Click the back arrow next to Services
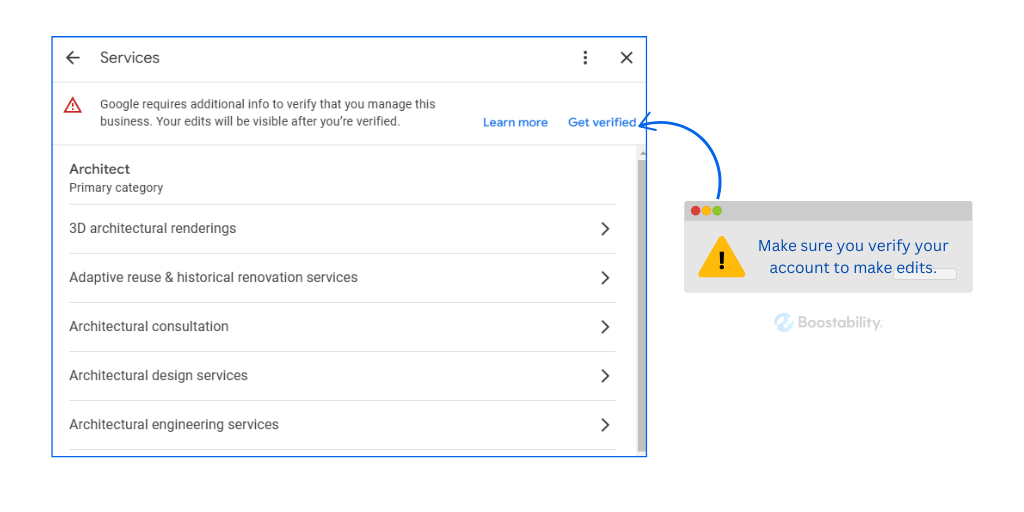The width and height of the screenshot is (1024, 512). (73, 58)
